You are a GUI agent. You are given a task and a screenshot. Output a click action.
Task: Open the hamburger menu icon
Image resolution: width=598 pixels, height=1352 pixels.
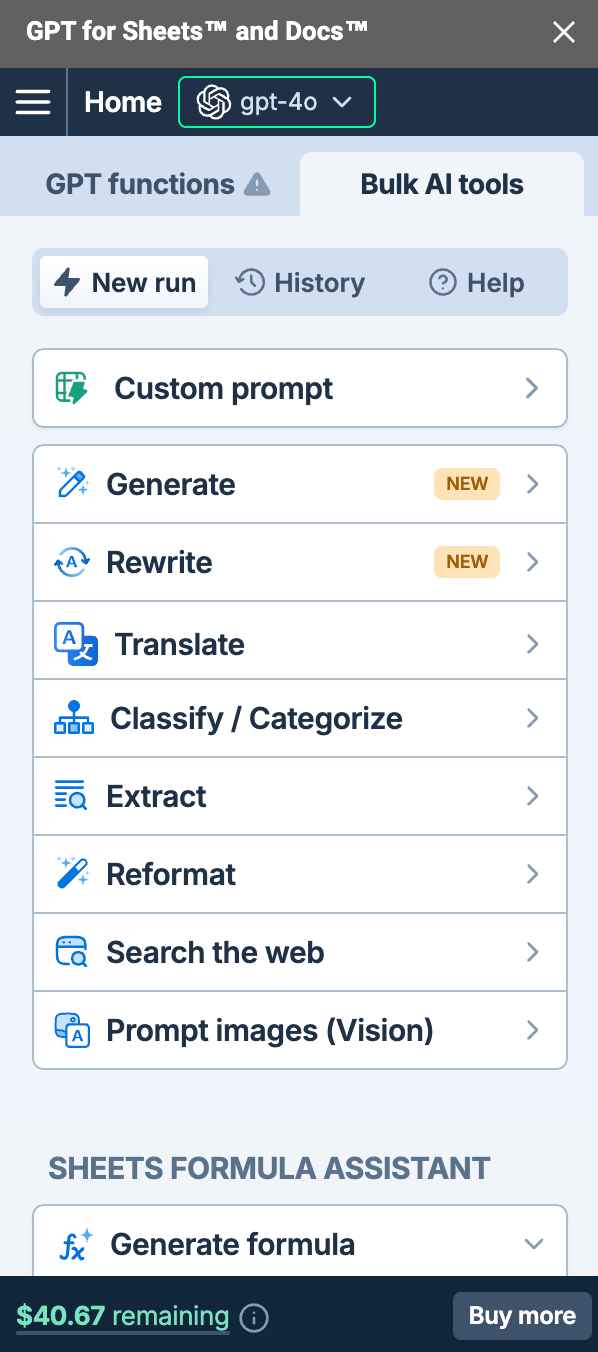(x=33, y=102)
